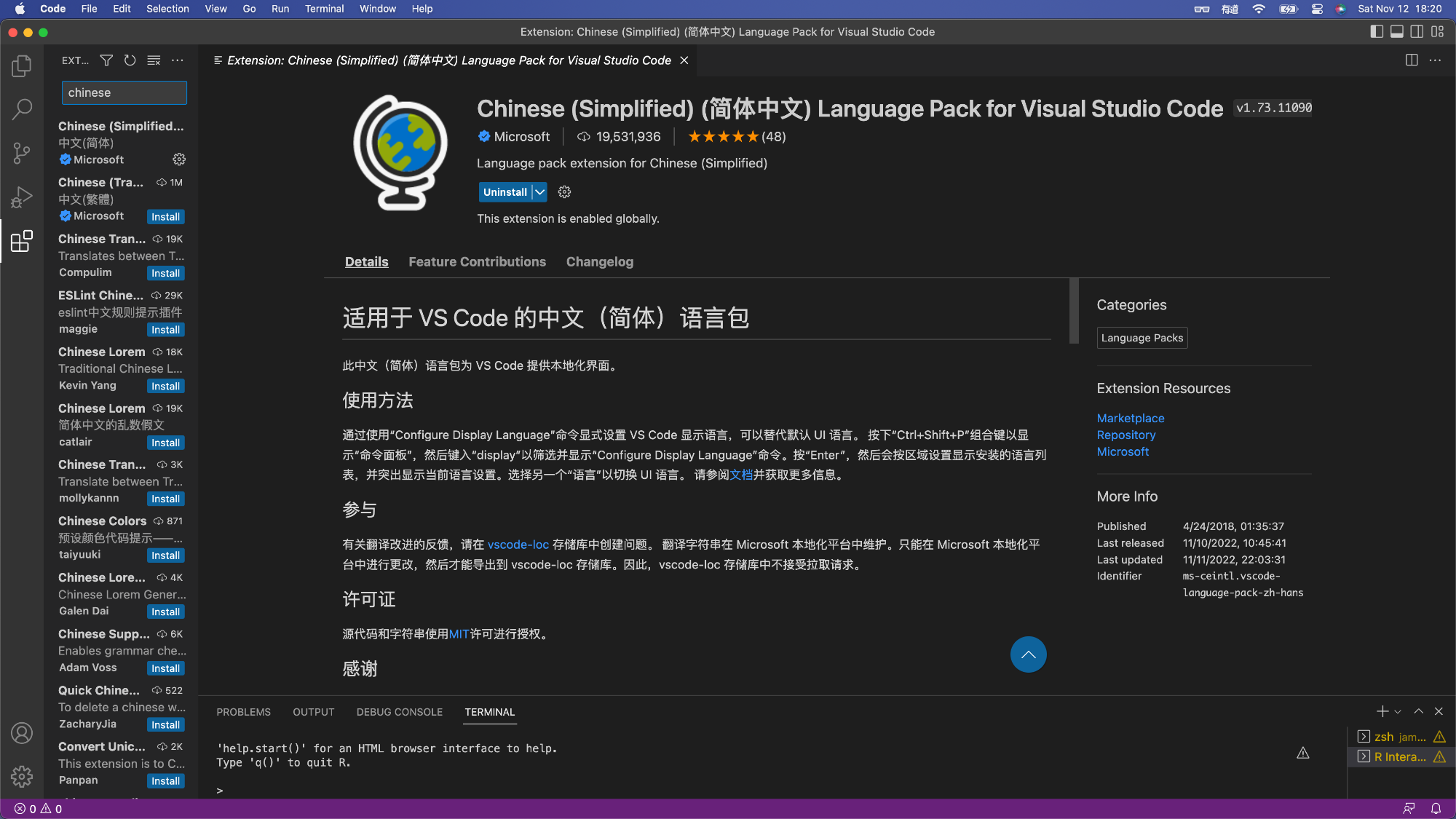Open the MIT license link

pos(459,634)
